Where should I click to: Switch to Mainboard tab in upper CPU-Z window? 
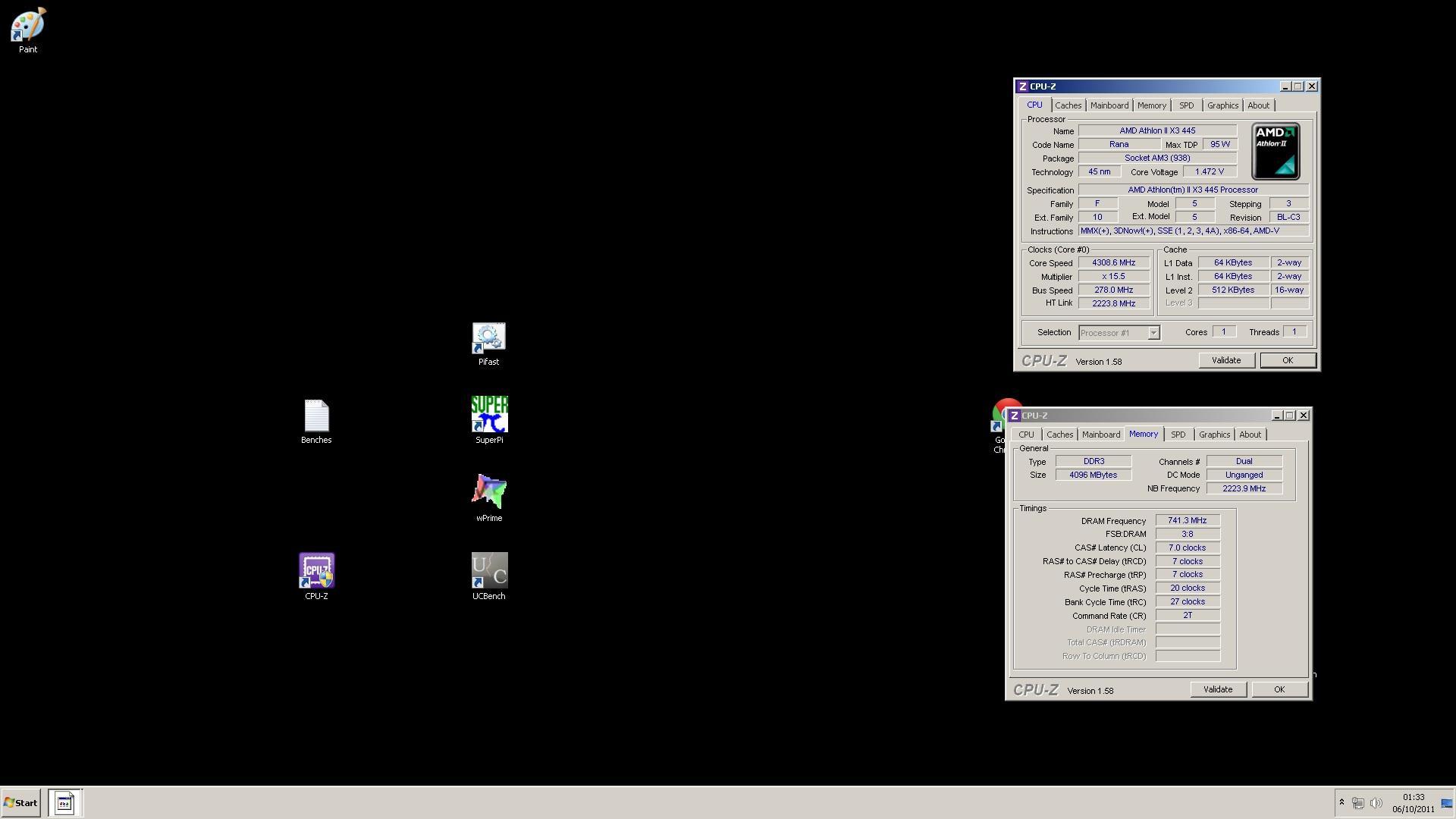point(1109,105)
